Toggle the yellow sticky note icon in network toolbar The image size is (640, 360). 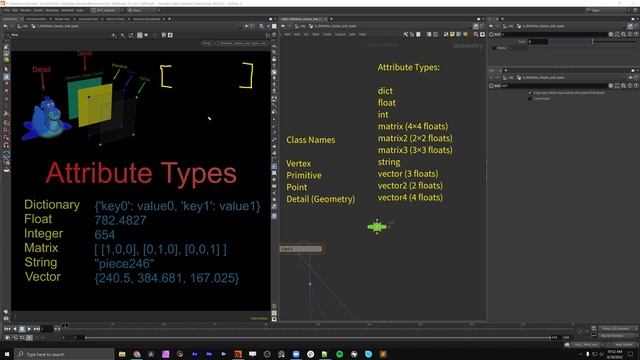click(x=452, y=35)
